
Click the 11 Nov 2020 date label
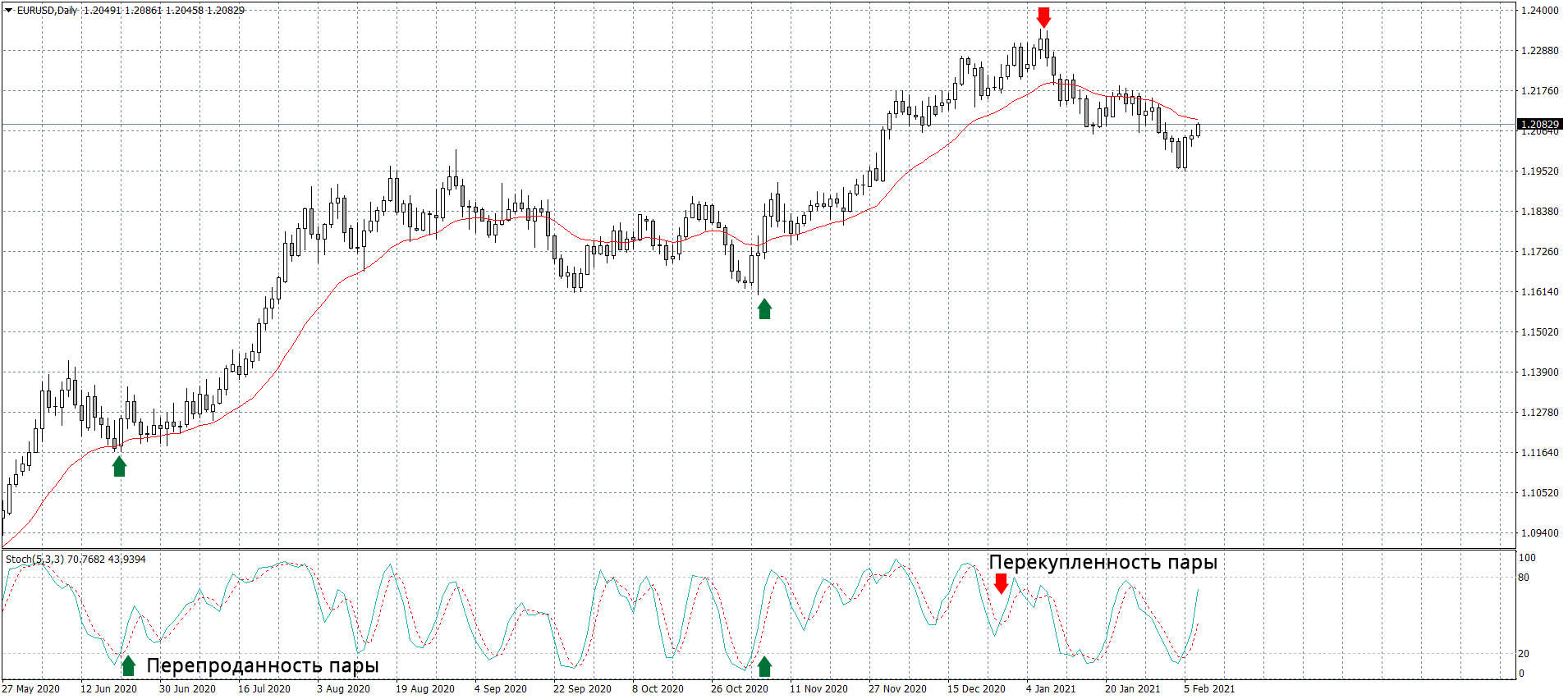click(818, 689)
